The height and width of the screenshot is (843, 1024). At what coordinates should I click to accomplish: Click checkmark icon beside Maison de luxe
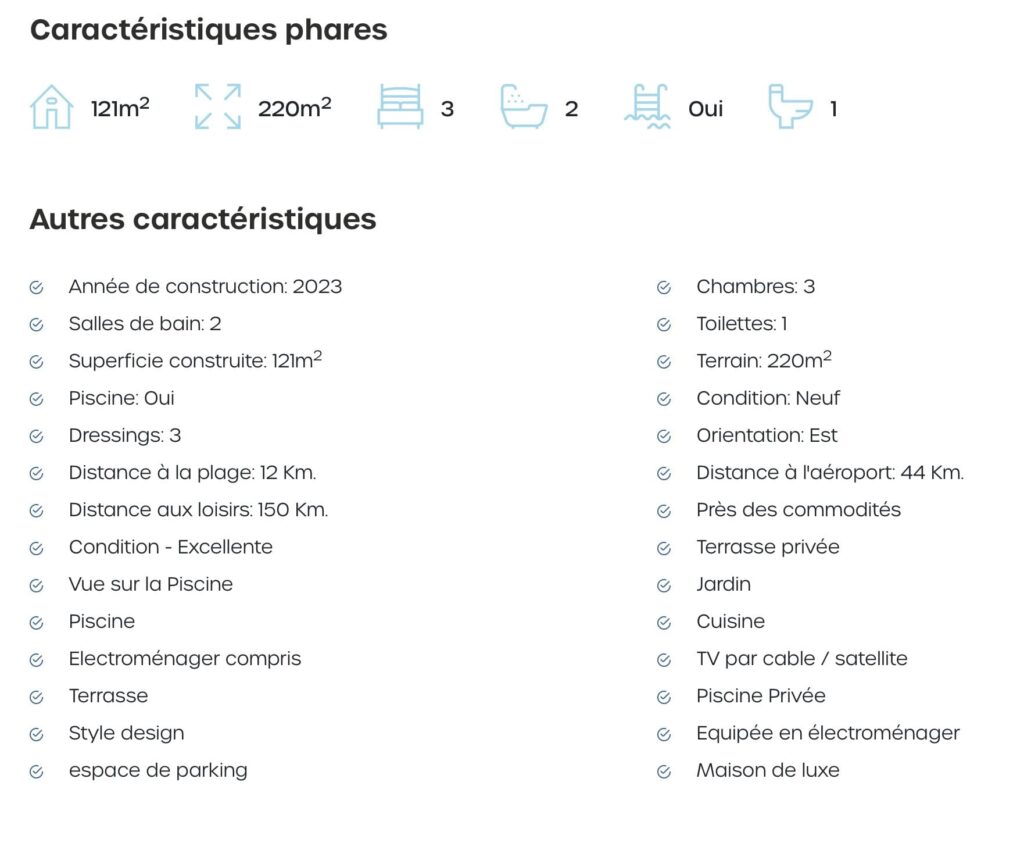[664, 772]
